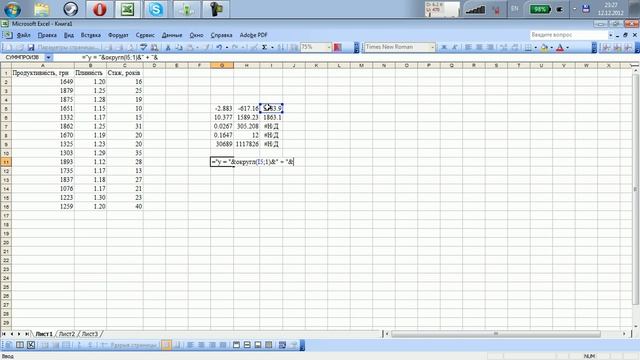This screenshot has width=640, height=360.
Task: Click the Spelling check icon
Action: (143, 48)
